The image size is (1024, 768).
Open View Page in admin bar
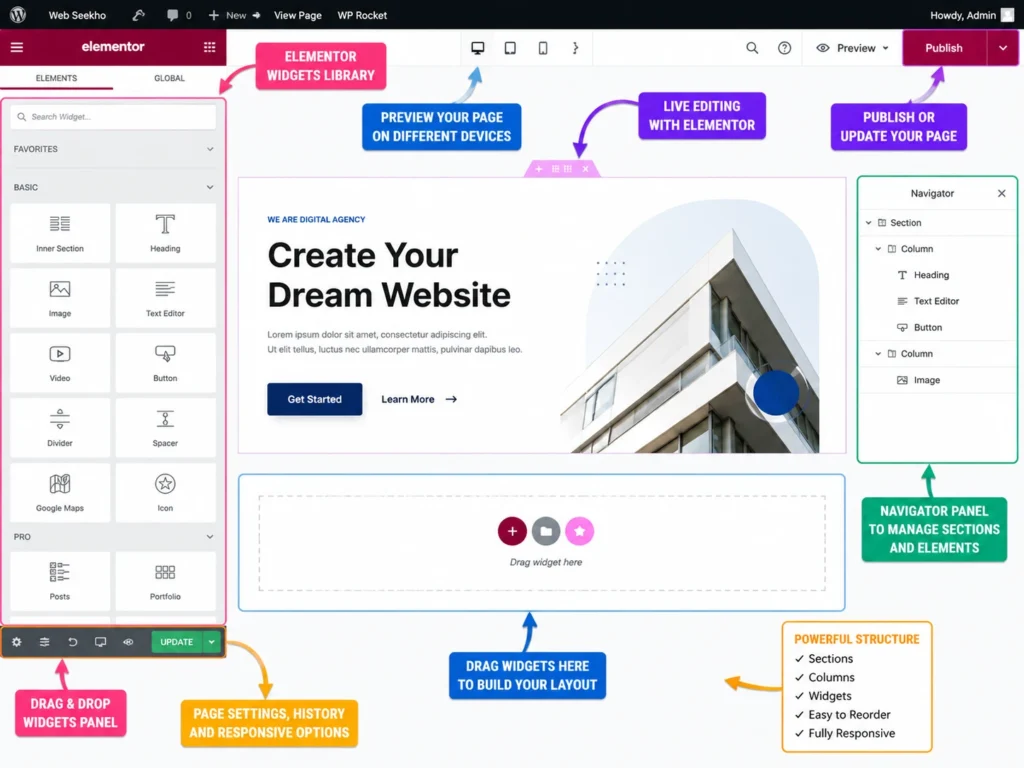[298, 15]
